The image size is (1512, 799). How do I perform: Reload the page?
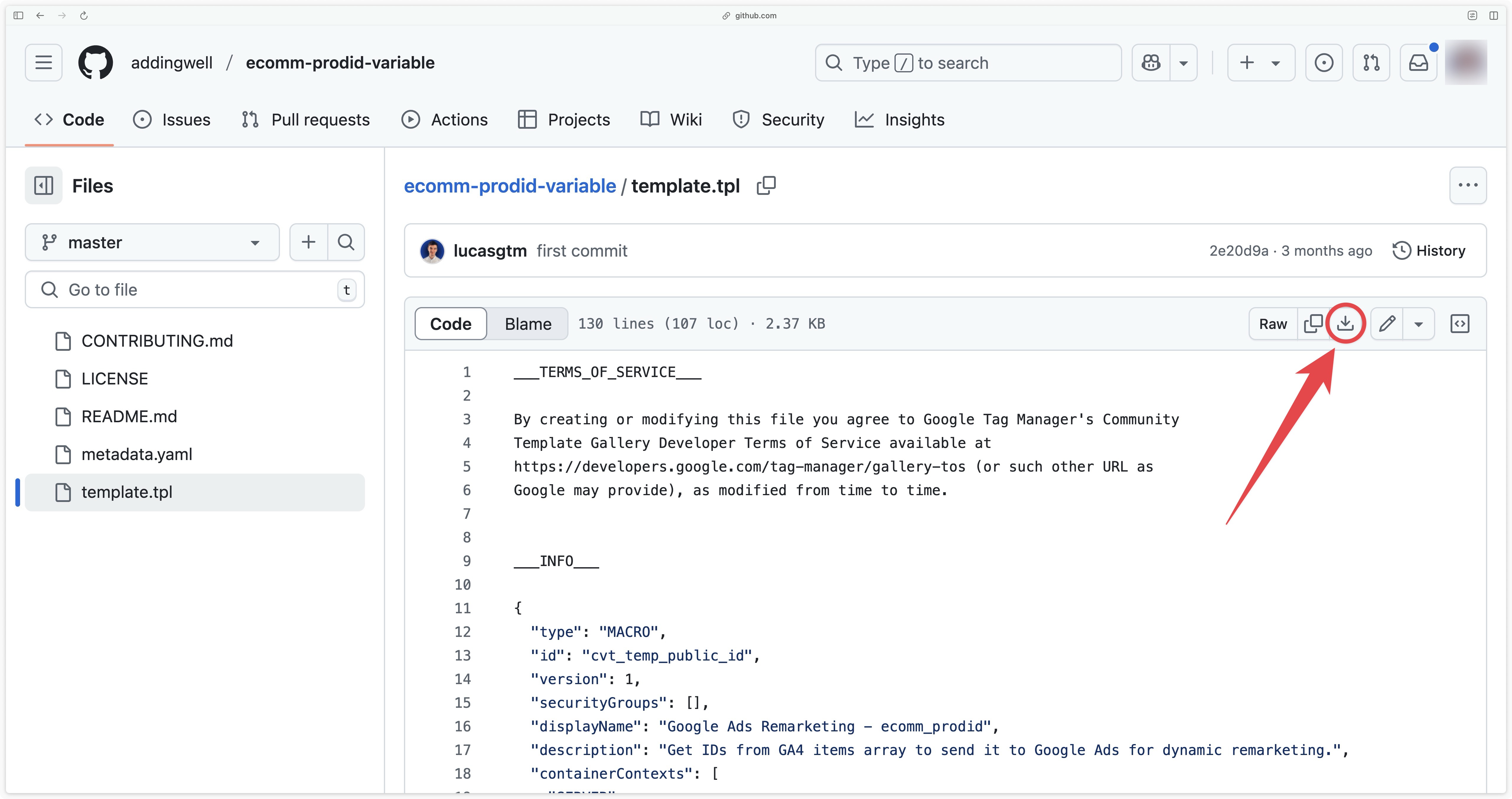[x=84, y=15]
